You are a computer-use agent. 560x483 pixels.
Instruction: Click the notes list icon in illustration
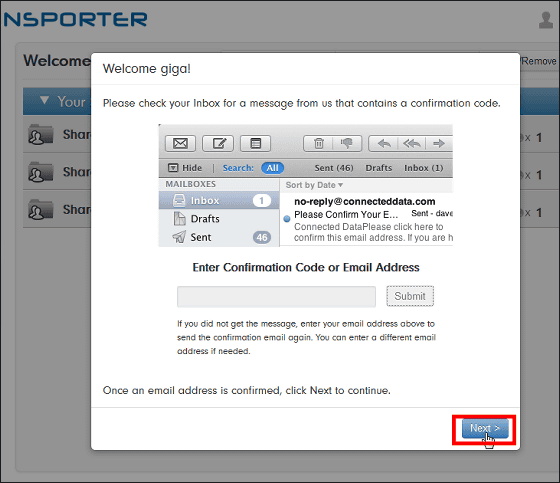pyautogui.click(x=255, y=144)
